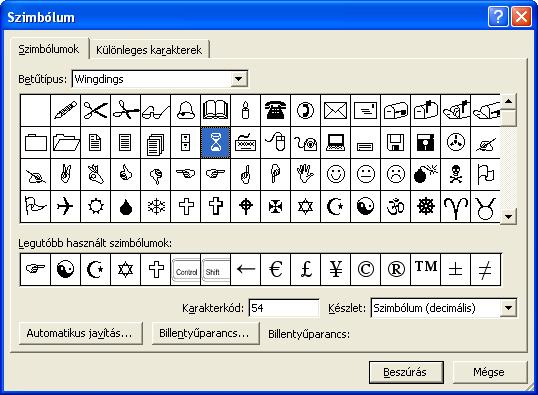The height and width of the screenshot is (395, 538).
Task: Cancel with the Mégse button
Action: [489, 372]
